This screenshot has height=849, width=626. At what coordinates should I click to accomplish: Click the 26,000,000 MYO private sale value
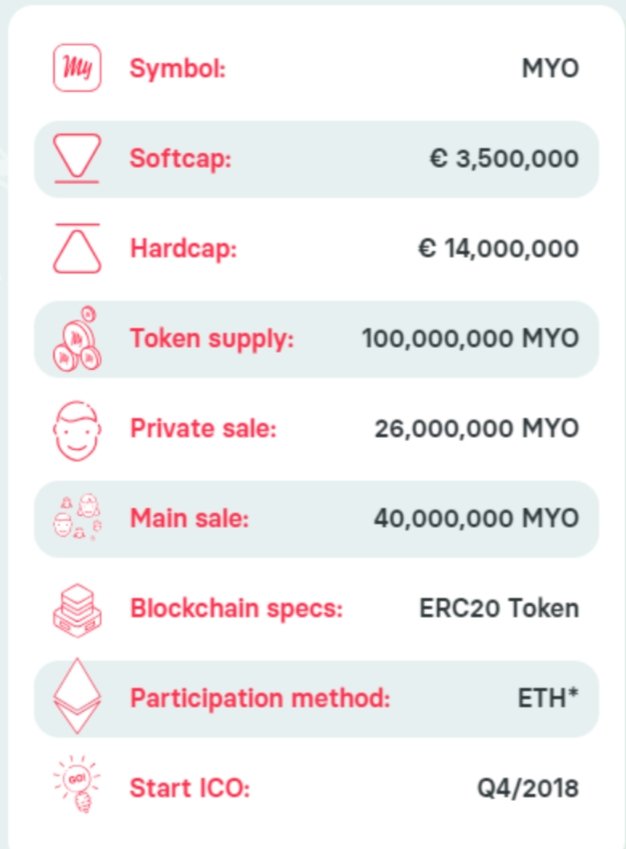click(477, 429)
